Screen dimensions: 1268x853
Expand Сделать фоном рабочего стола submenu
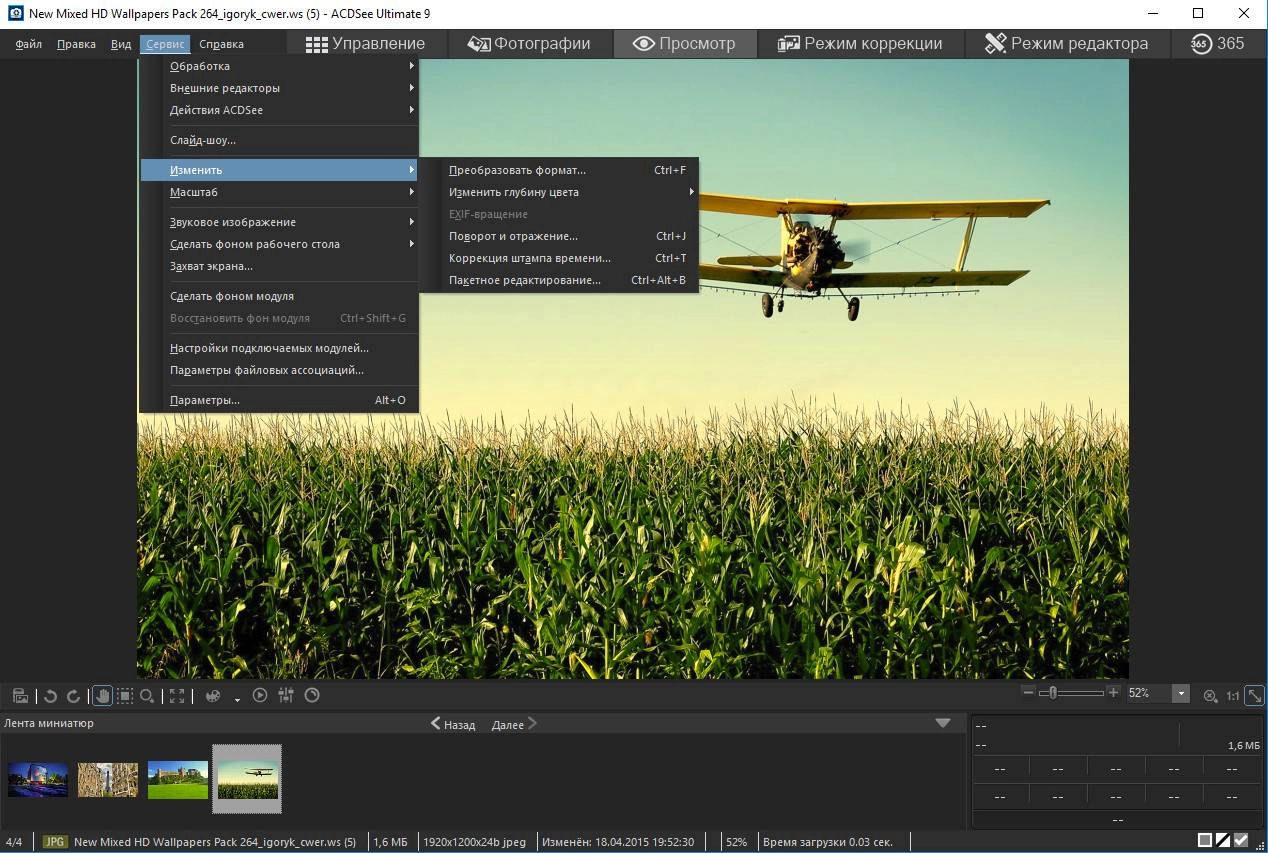tap(279, 244)
